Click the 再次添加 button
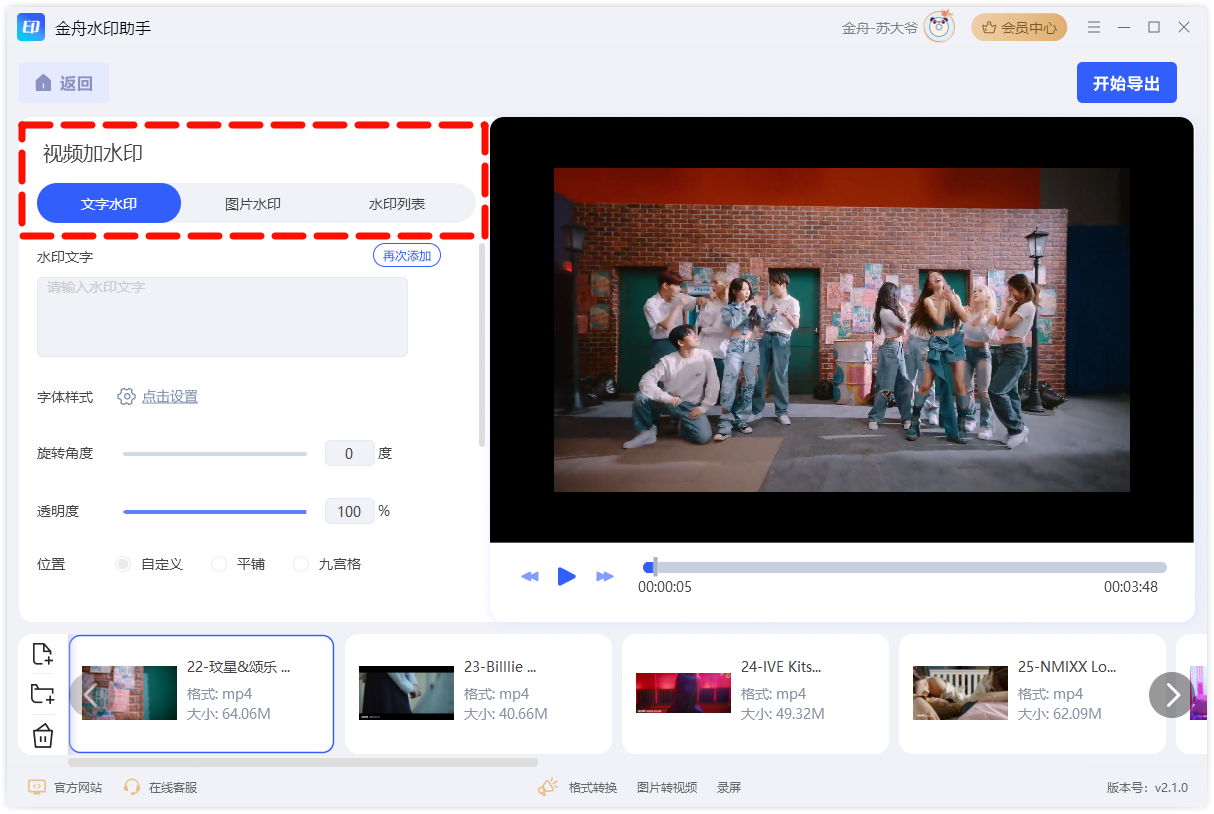1214x814 pixels. [x=407, y=256]
